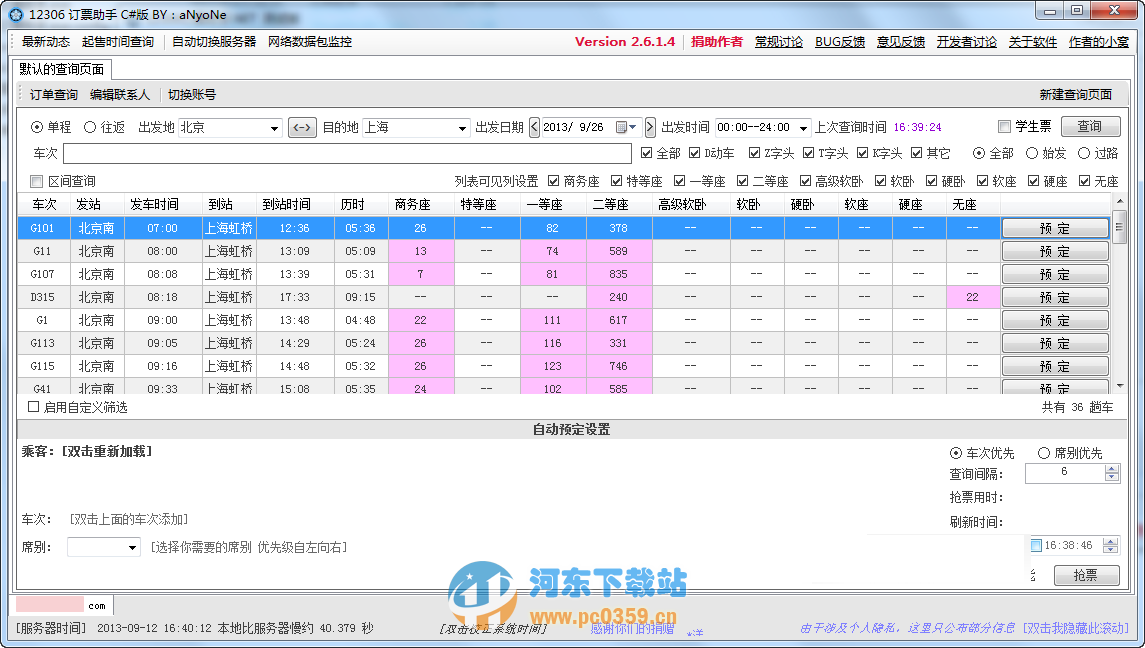This screenshot has width=1145, height=648.
Task: Click the swap origin and destination icon
Action: tap(302, 127)
